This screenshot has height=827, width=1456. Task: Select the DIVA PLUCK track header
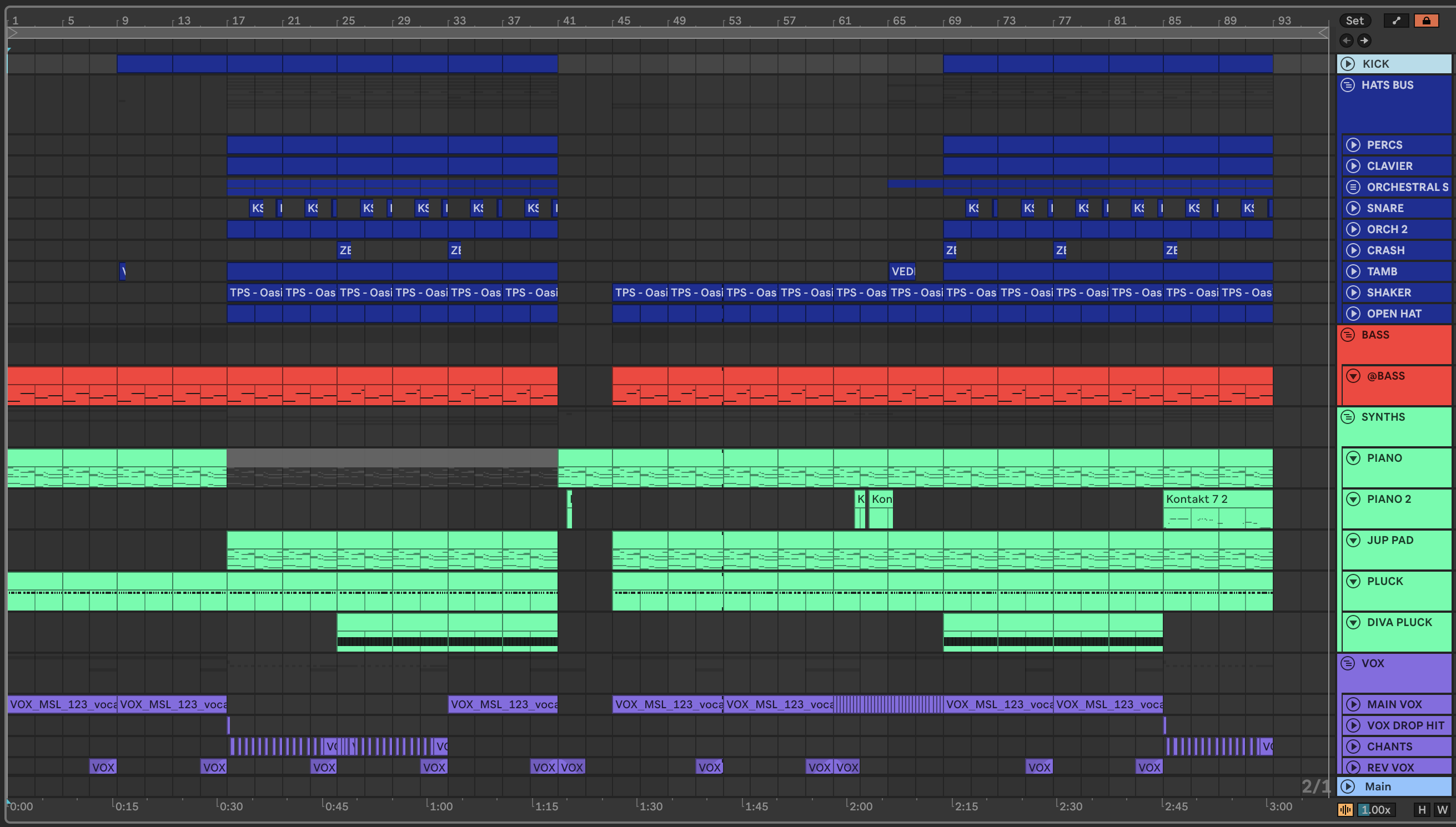point(1399,623)
